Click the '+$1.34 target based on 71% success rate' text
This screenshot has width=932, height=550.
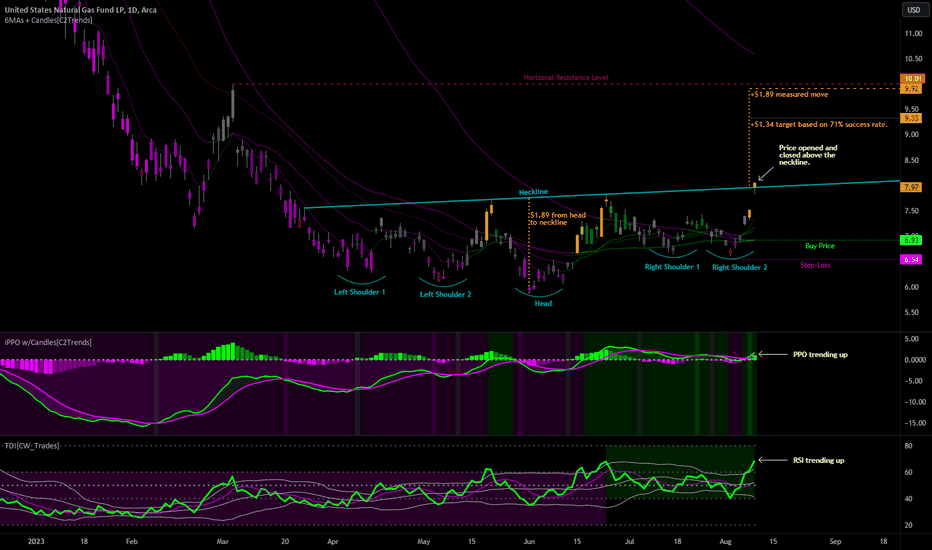coord(819,124)
